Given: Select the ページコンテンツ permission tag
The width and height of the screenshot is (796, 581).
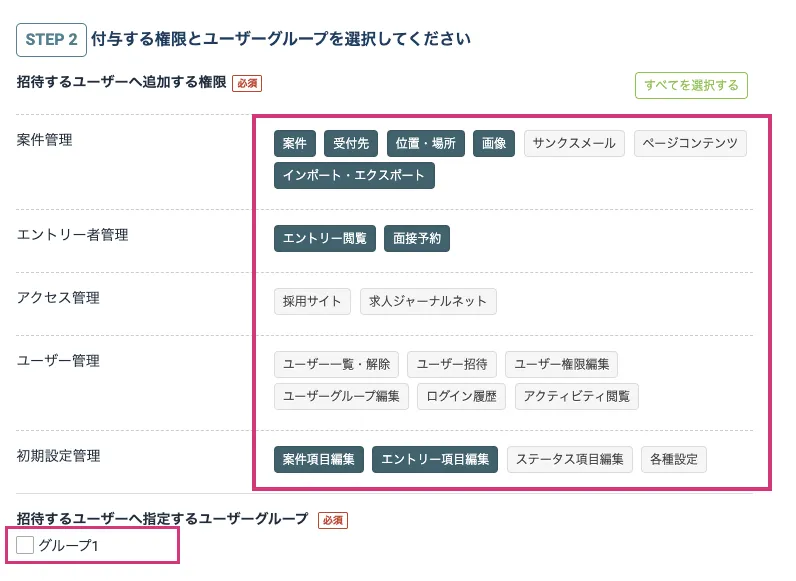Looking at the screenshot, I should pyautogui.click(x=690, y=143).
